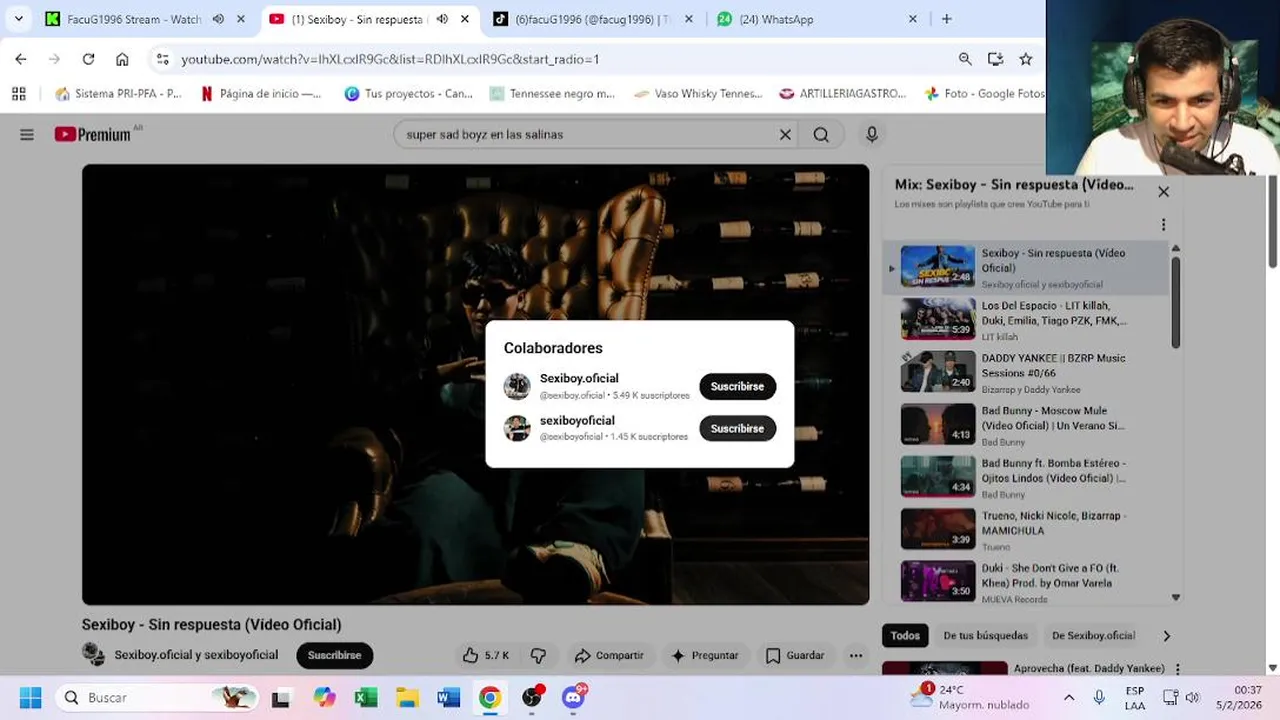1280x720 pixels.
Task: Go back in Chrome
Action: coord(21,59)
